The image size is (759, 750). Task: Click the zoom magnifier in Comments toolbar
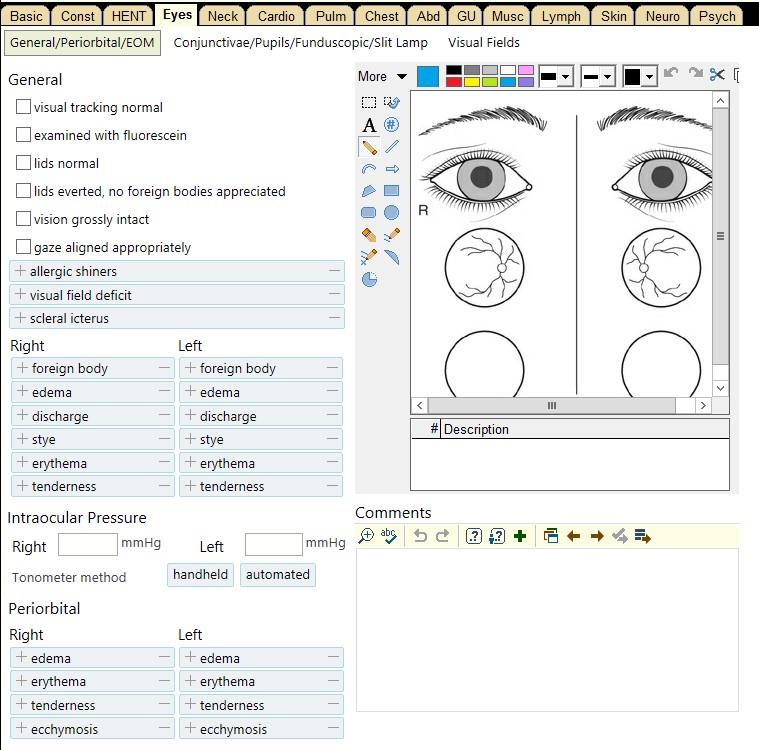366,536
